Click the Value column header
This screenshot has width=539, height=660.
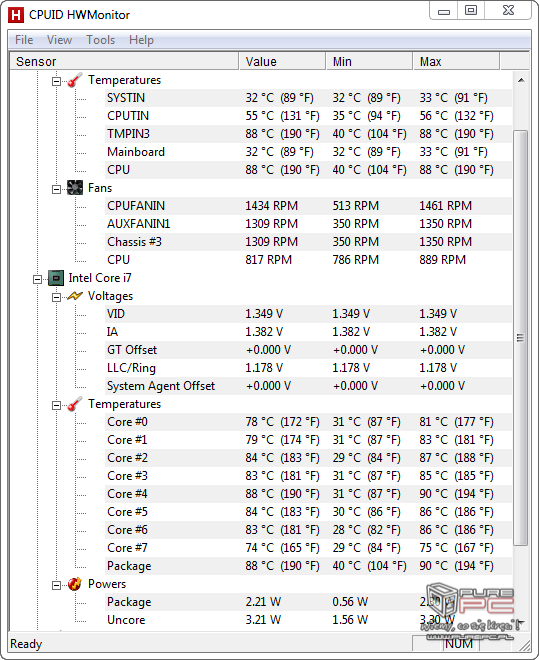point(282,61)
